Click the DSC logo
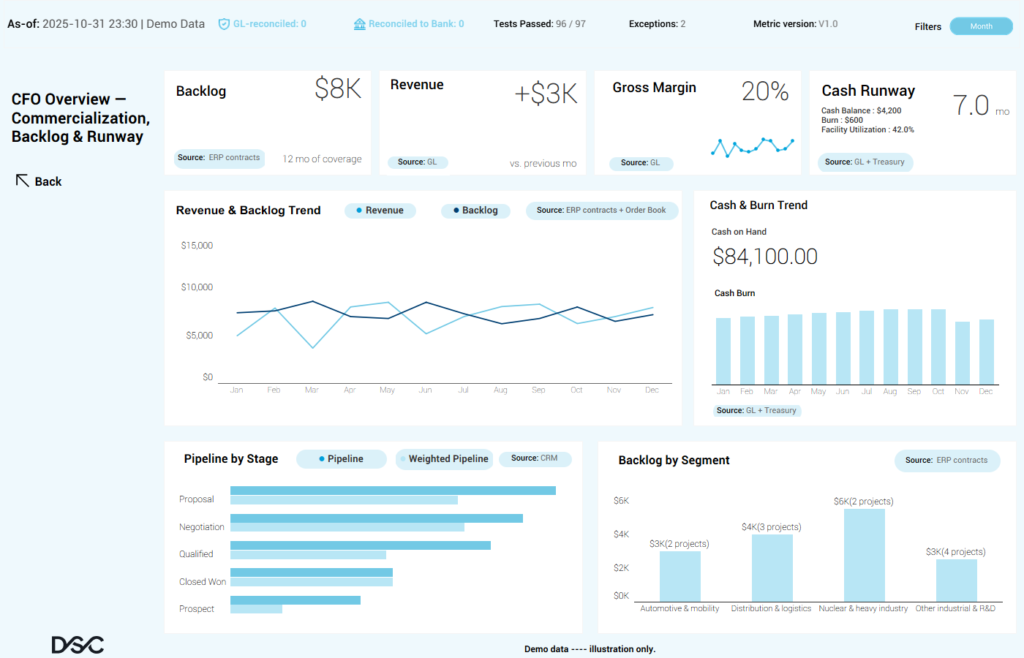This screenshot has height=658, width=1024. pyautogui.click(x=77, y=645)
